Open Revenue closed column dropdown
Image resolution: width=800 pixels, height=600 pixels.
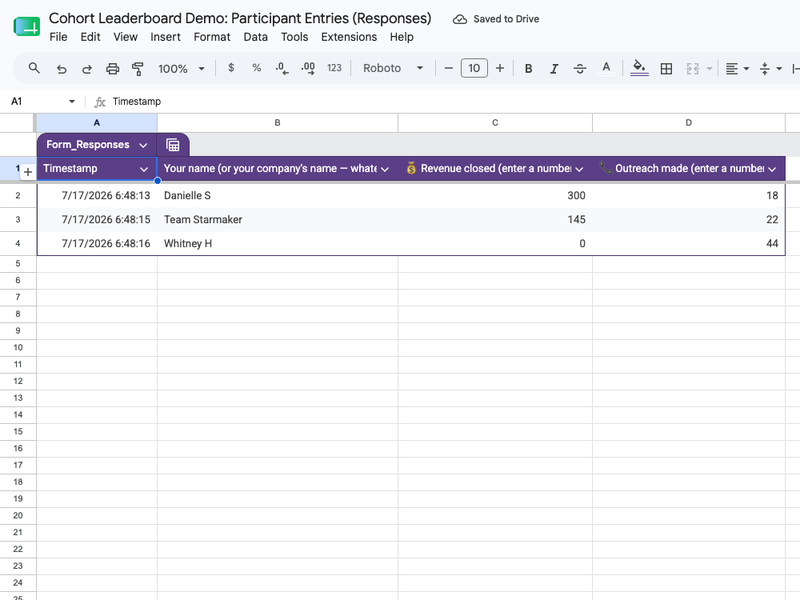pos(579,169)
